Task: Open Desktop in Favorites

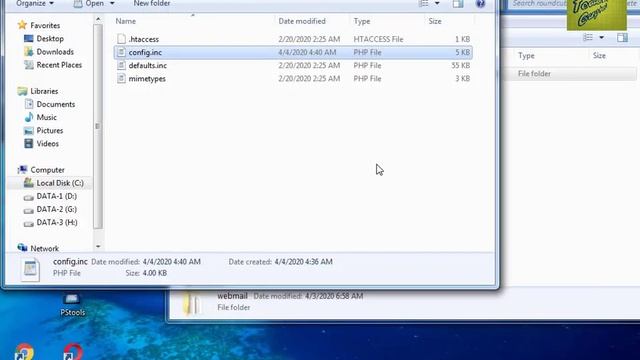Action: coord(50,39)
